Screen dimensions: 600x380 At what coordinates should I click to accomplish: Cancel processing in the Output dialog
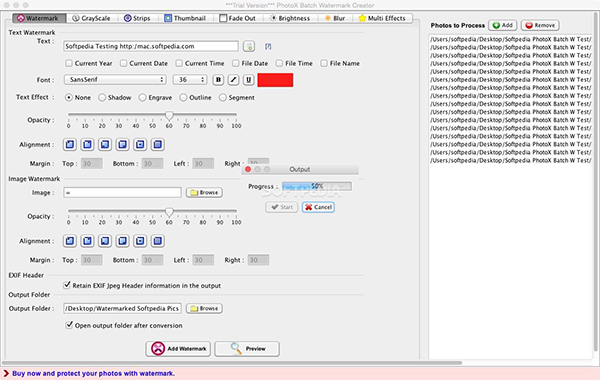[318, 207]
